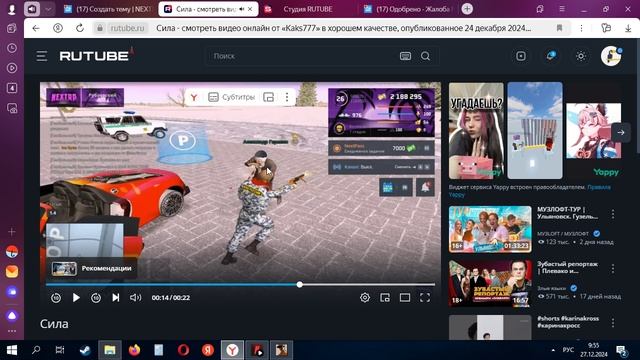Image resolution: width=640 pixels, height=360 pixels.
Task: Open Зубастый репортаж video title
Action: coord(567,267)
